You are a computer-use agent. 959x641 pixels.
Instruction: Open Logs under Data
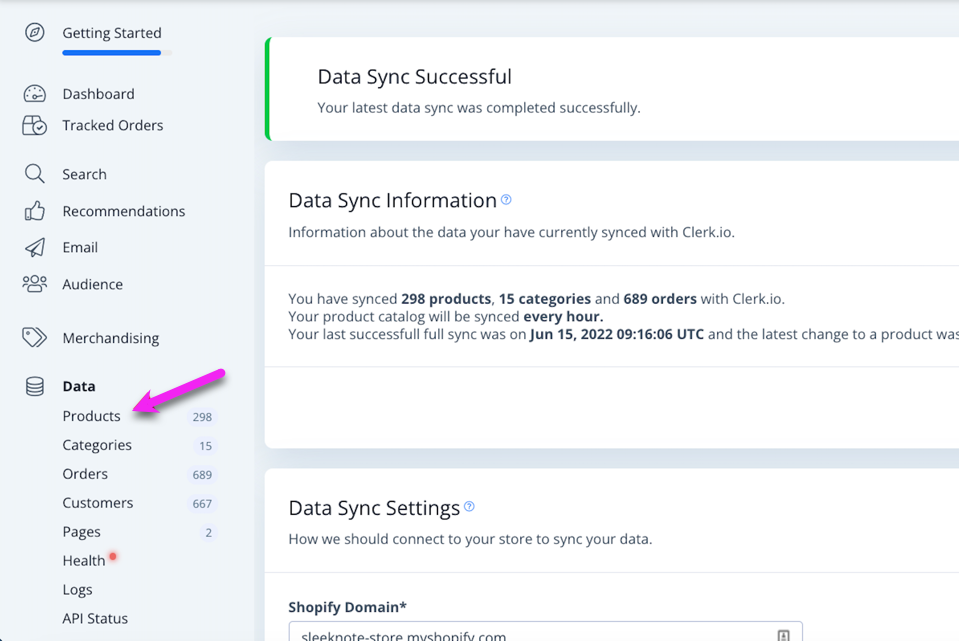[77, 590]
